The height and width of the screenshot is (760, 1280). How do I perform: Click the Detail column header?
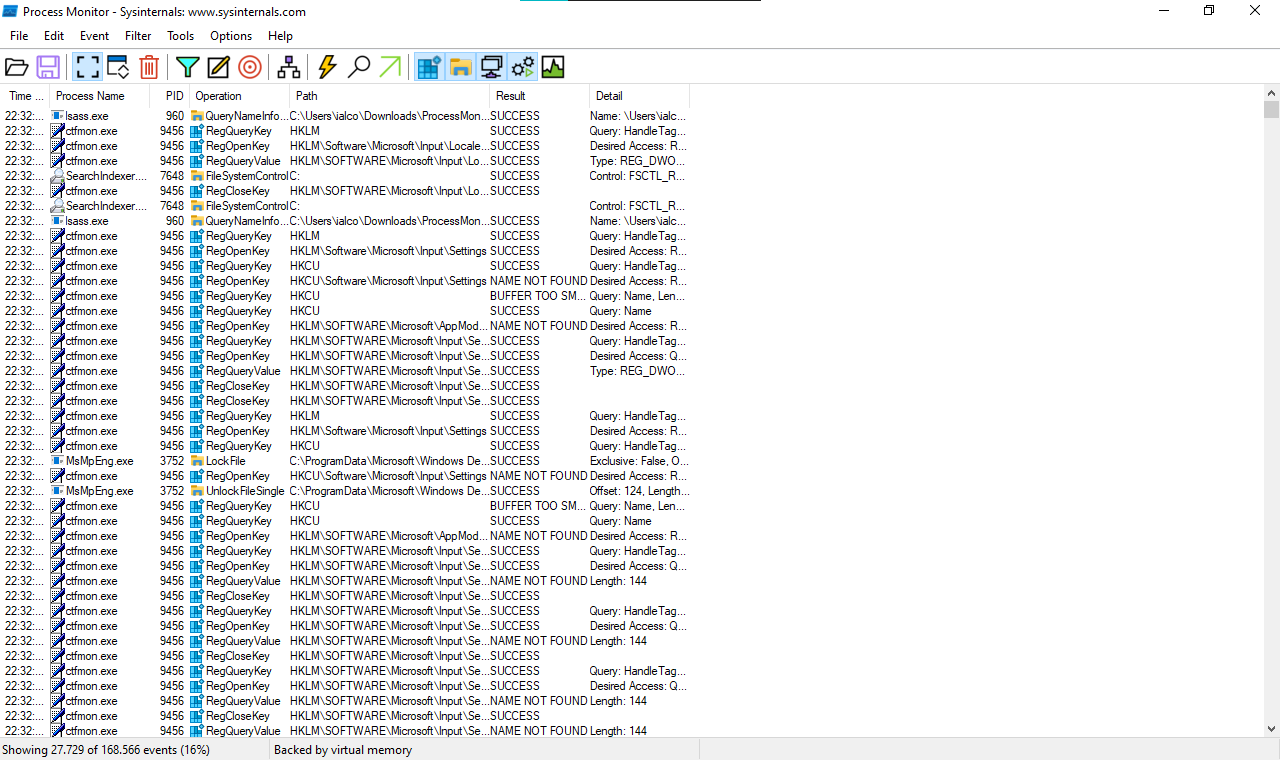tap(640, 96)
